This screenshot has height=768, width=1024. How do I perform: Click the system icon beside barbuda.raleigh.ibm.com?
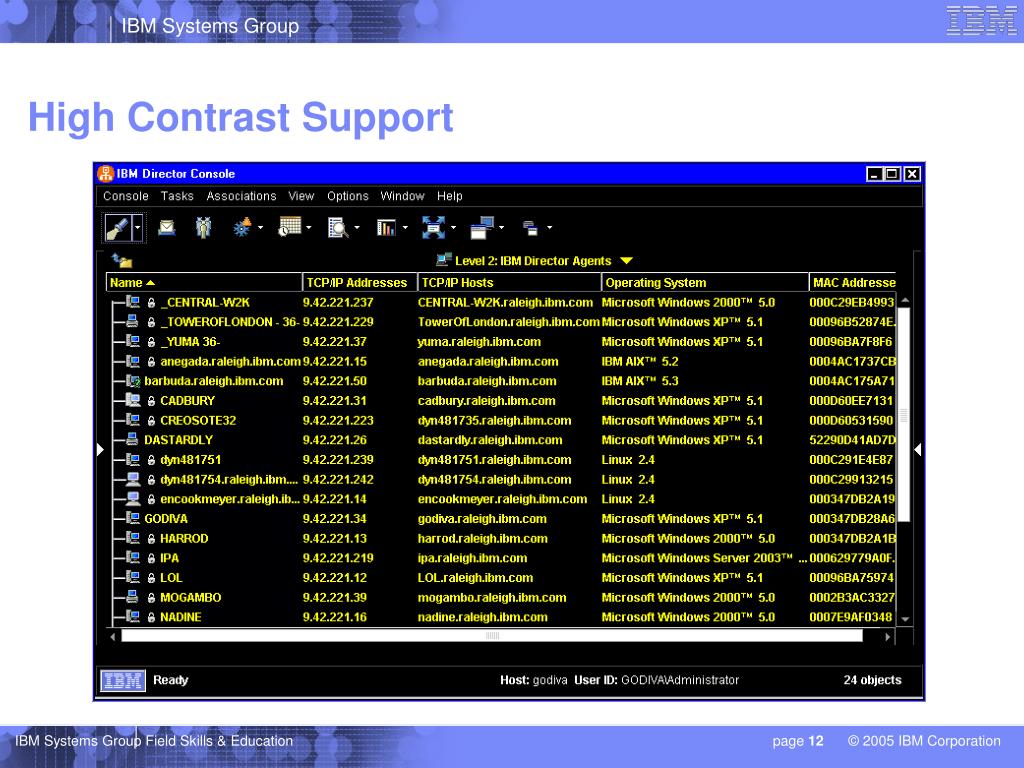click(x=133, y=381)
